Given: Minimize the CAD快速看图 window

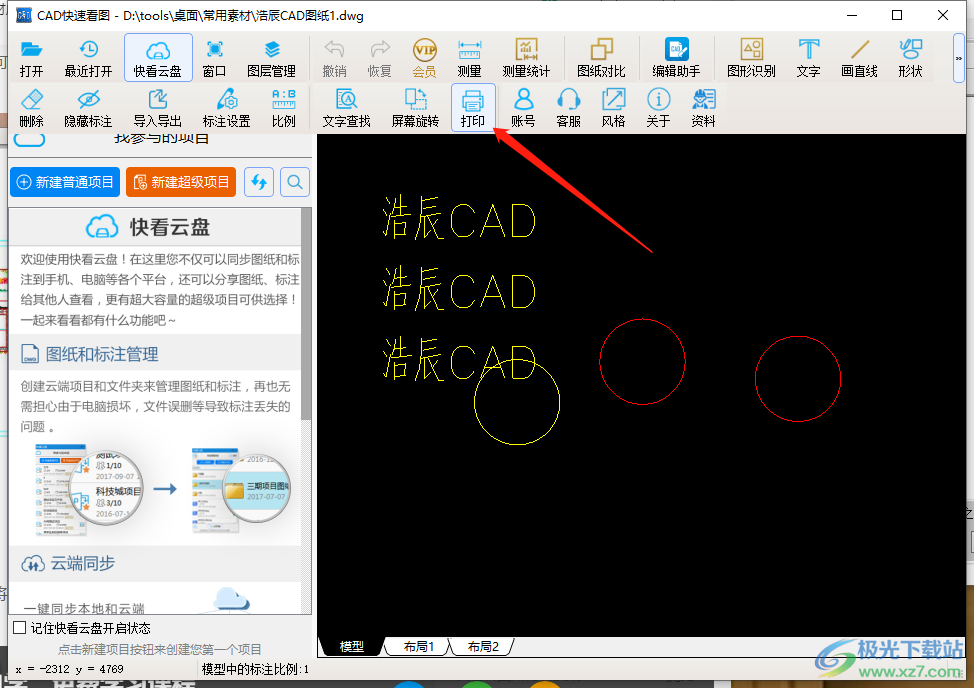Looking at the screenshot, I should click(x=852, y=15).
